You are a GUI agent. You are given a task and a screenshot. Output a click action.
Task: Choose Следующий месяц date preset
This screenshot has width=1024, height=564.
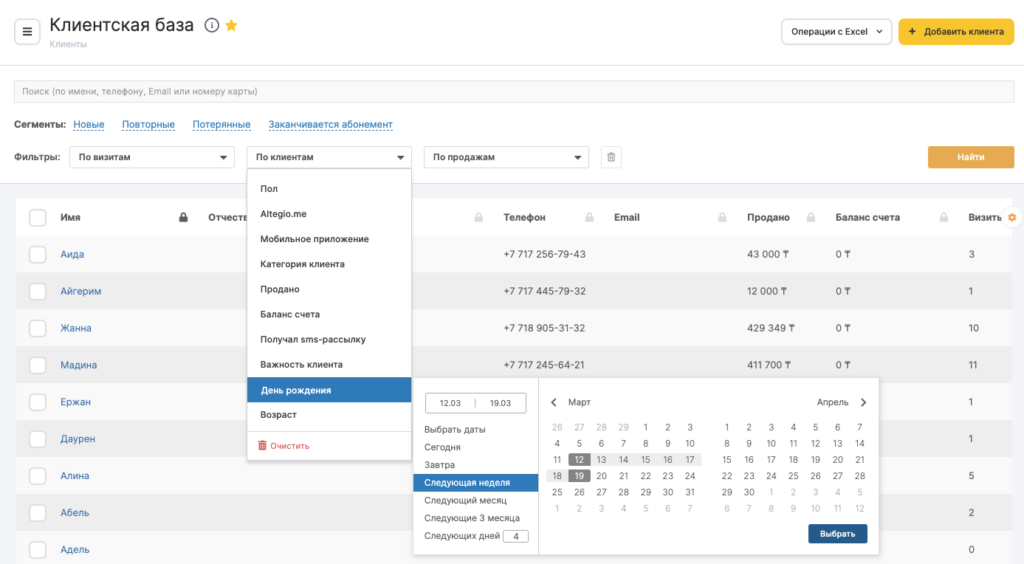pyautogui.click(x=465, y=500)
